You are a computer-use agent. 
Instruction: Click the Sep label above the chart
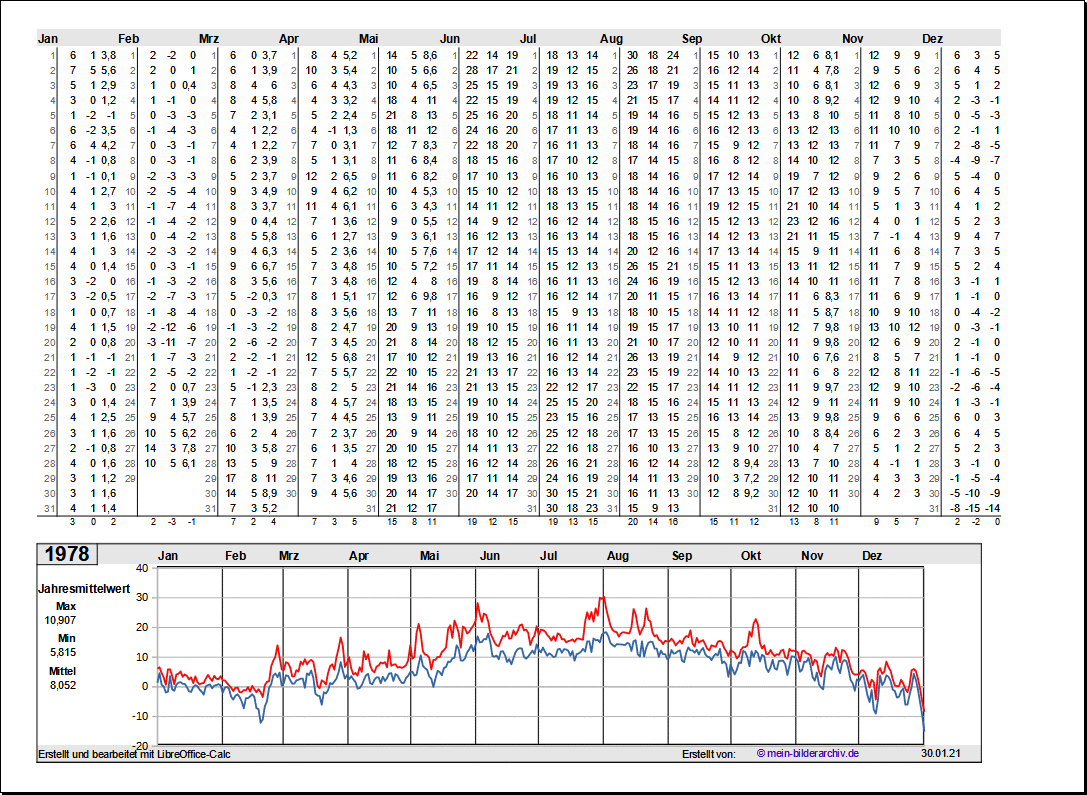pos(682,556)
